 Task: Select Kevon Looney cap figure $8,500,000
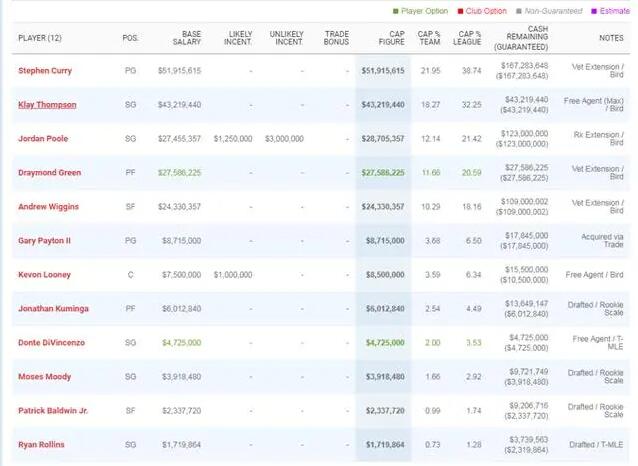pos(385,275)
